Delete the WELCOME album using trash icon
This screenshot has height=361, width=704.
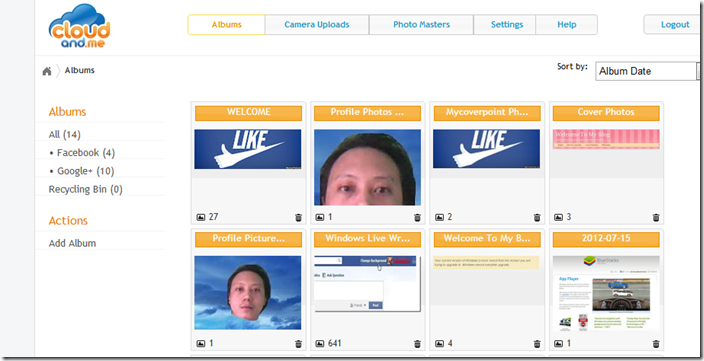298,217
